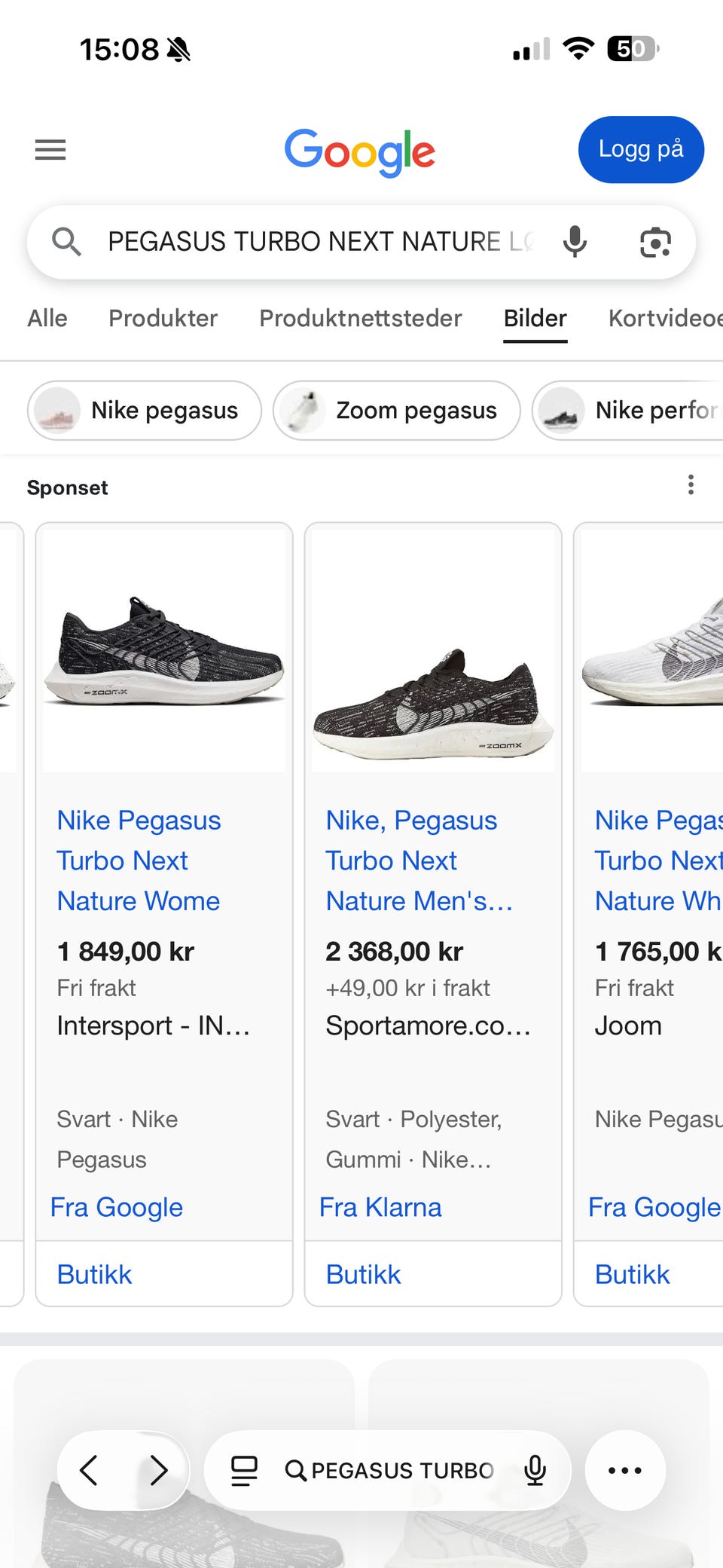Start voice search with the search box microphone
Screen dimensions: 723x1568
[575, 242]
